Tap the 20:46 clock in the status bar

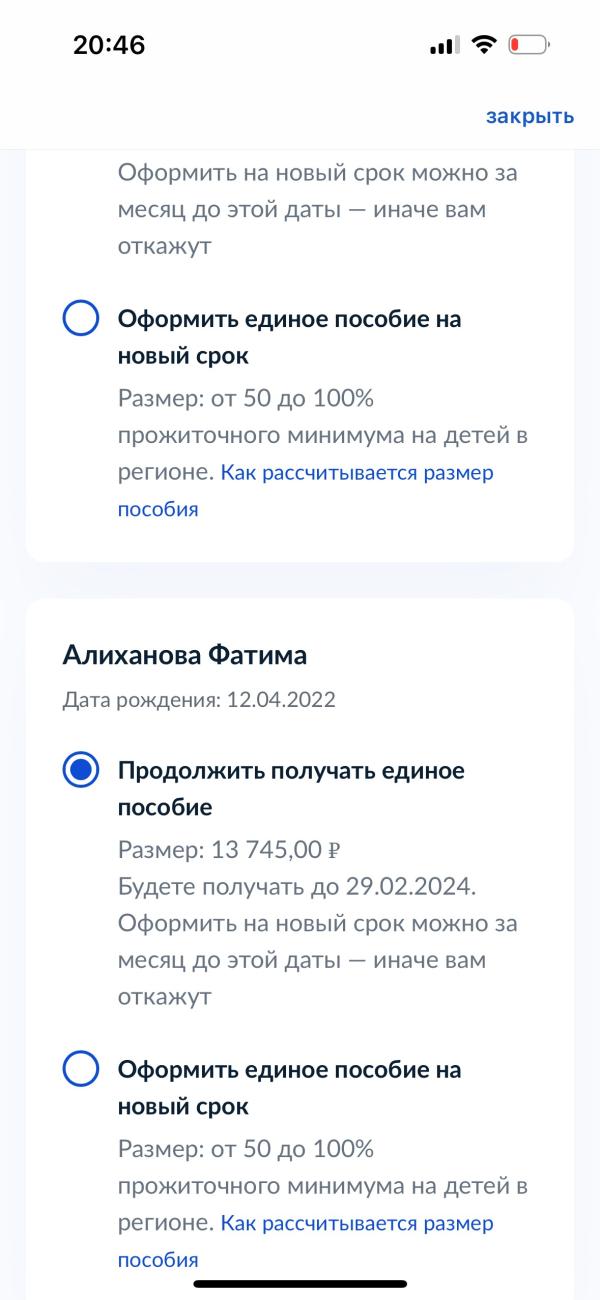(109, 45)
